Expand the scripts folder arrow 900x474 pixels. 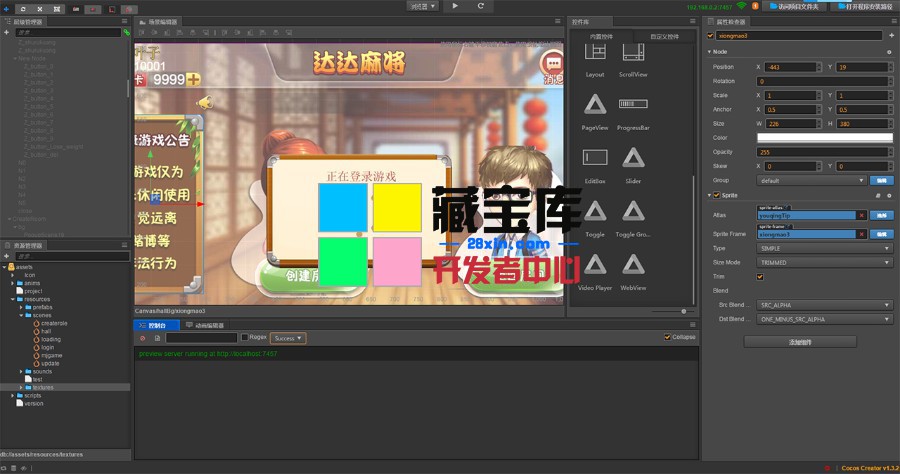coord(13,395)
